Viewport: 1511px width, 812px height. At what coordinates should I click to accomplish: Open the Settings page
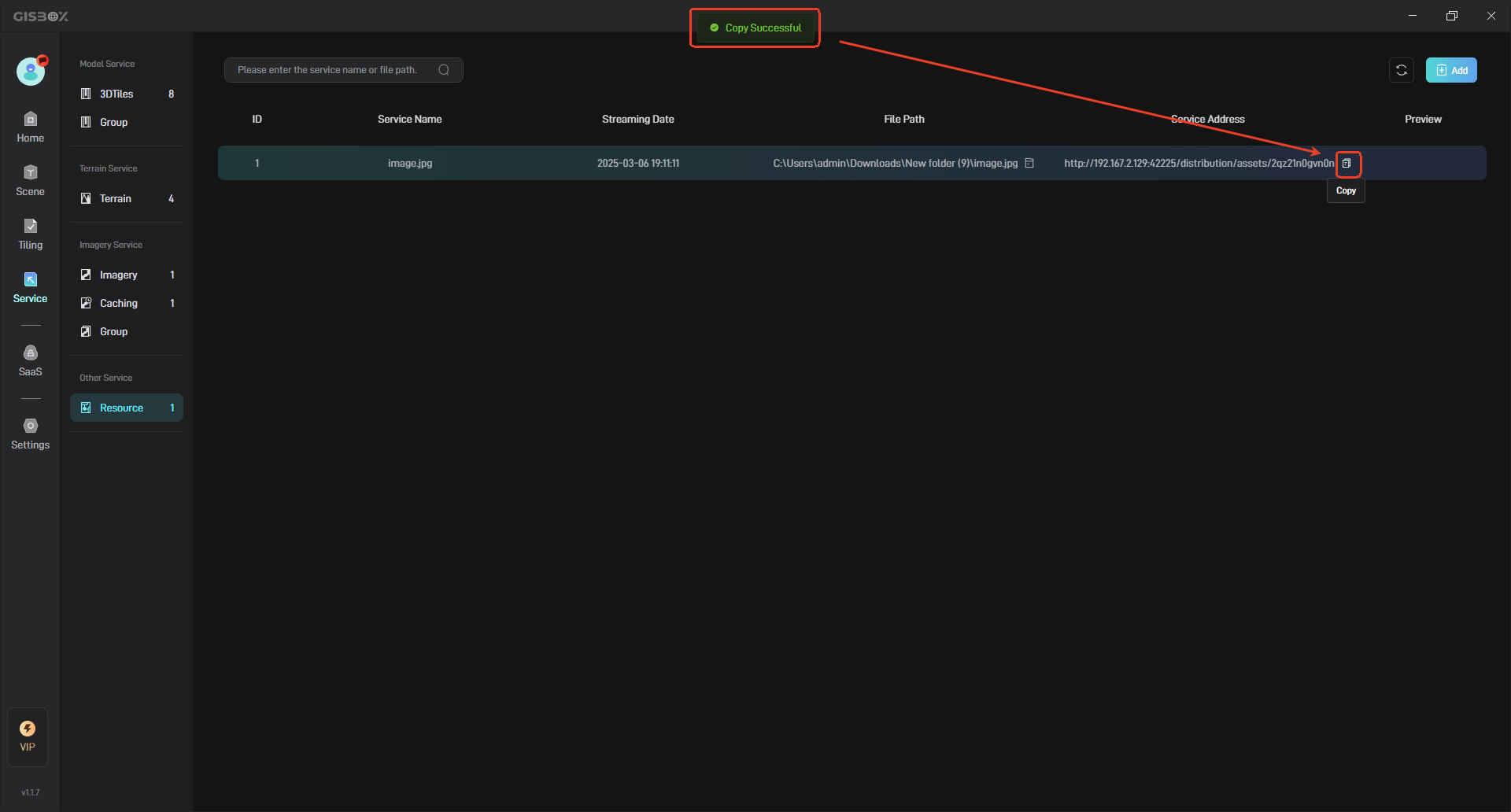30,434
